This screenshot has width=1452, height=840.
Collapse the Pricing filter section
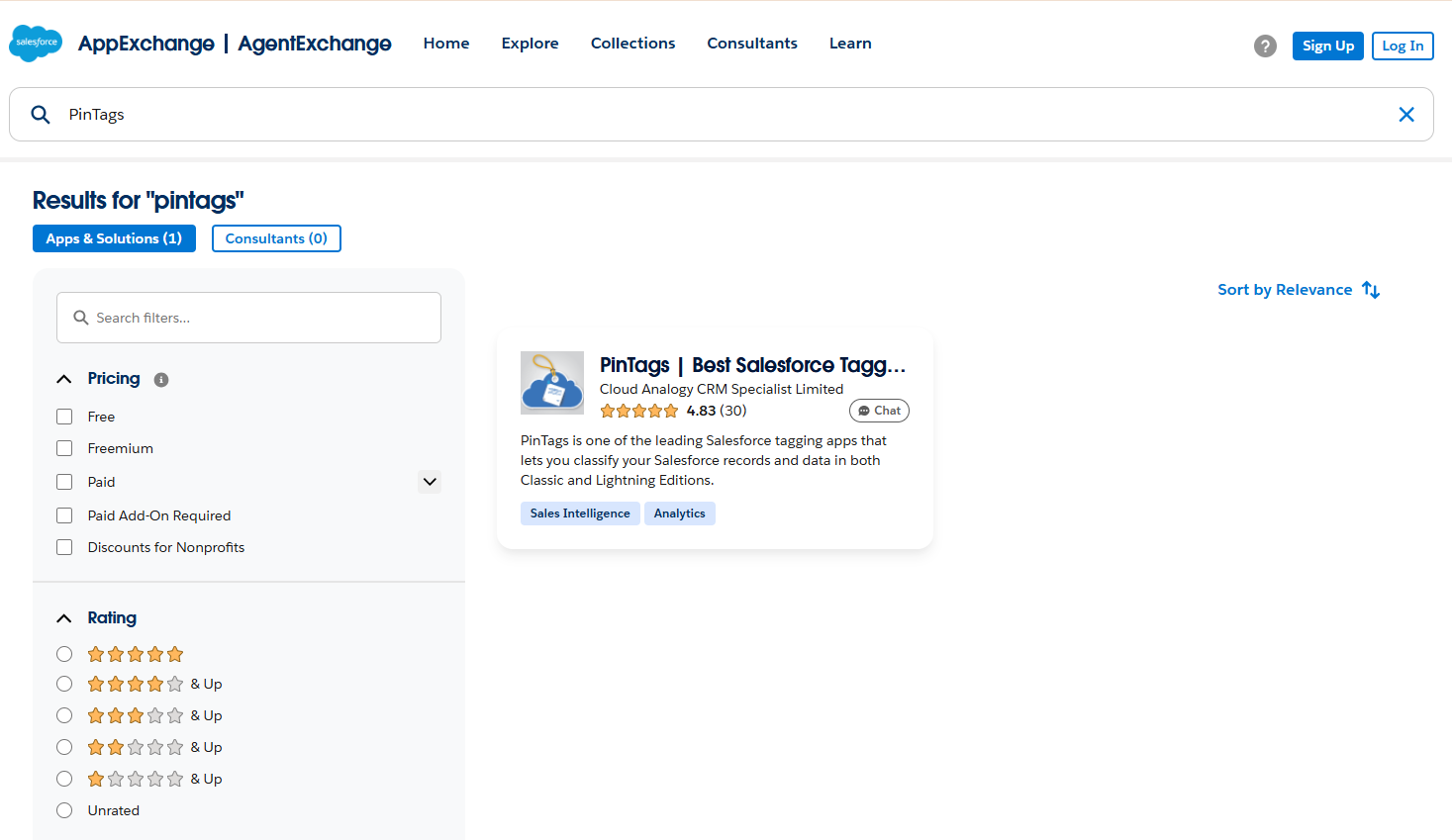(x=64, y=379)
